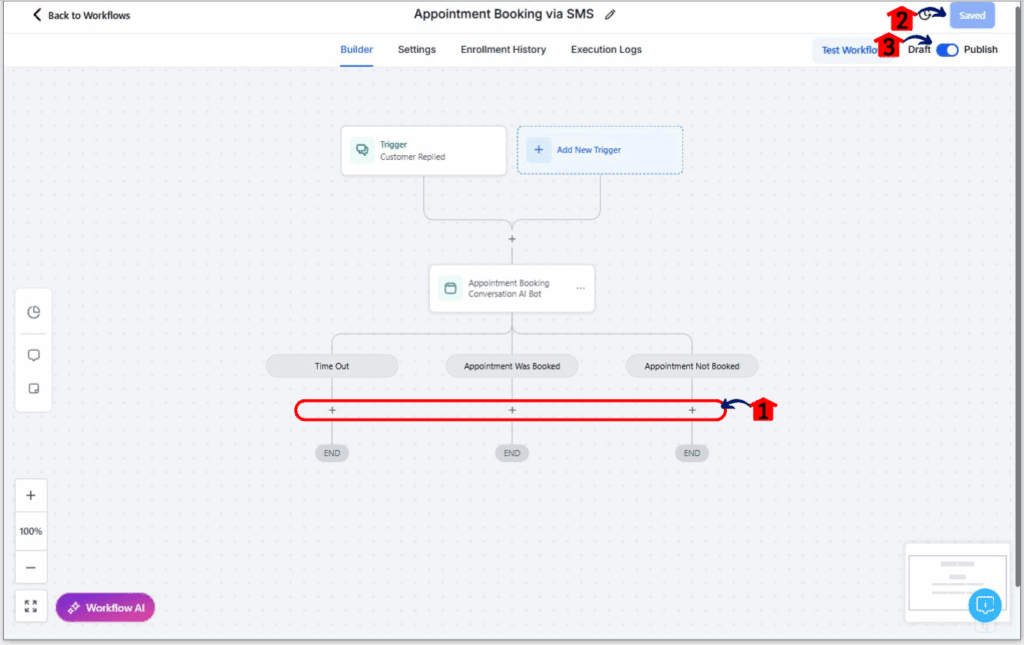
Task: Select the Appointment Was Booked branch
Action: coord(512,366)
